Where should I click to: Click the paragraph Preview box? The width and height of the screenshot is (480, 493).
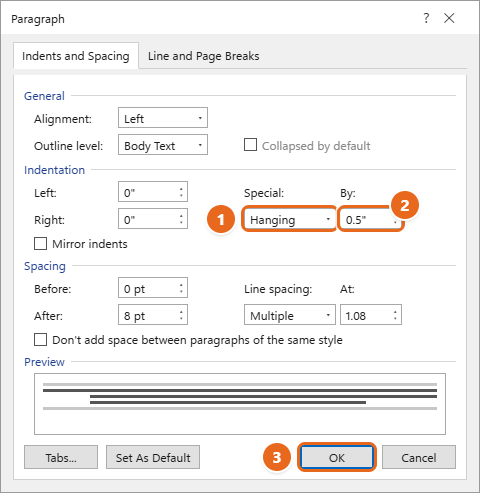click(240, 404)
